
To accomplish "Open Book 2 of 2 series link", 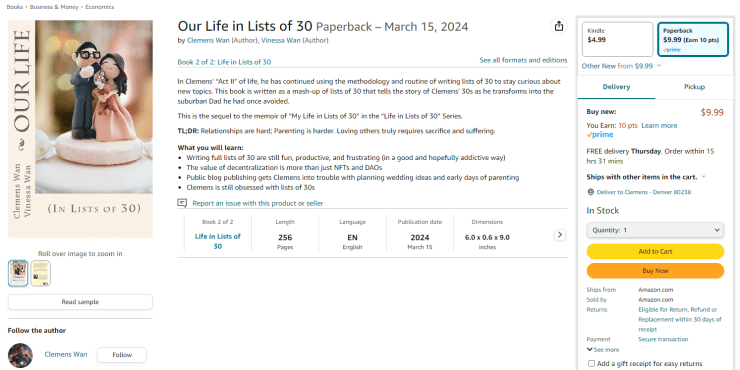I will click(x=224, y=62).
